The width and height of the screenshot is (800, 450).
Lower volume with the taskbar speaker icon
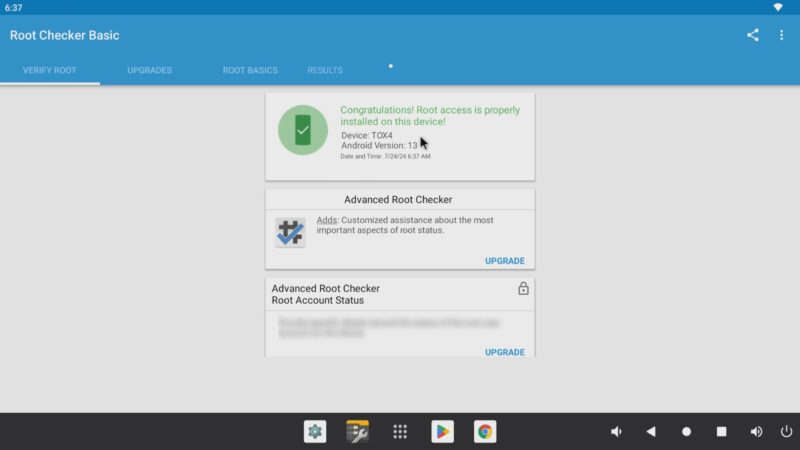pos(616,432)
